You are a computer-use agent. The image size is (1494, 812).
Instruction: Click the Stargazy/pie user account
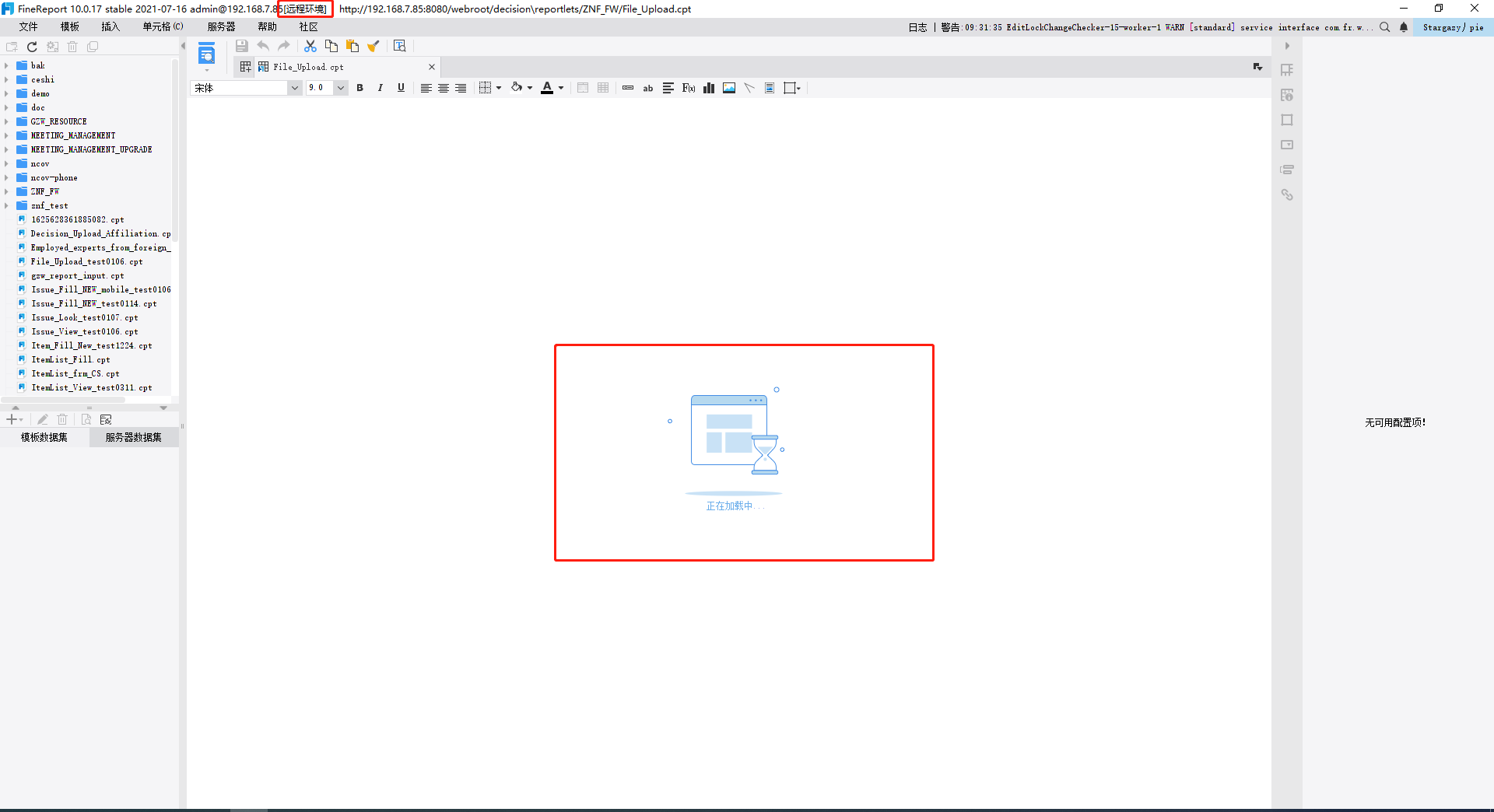tap(1454, 27)
